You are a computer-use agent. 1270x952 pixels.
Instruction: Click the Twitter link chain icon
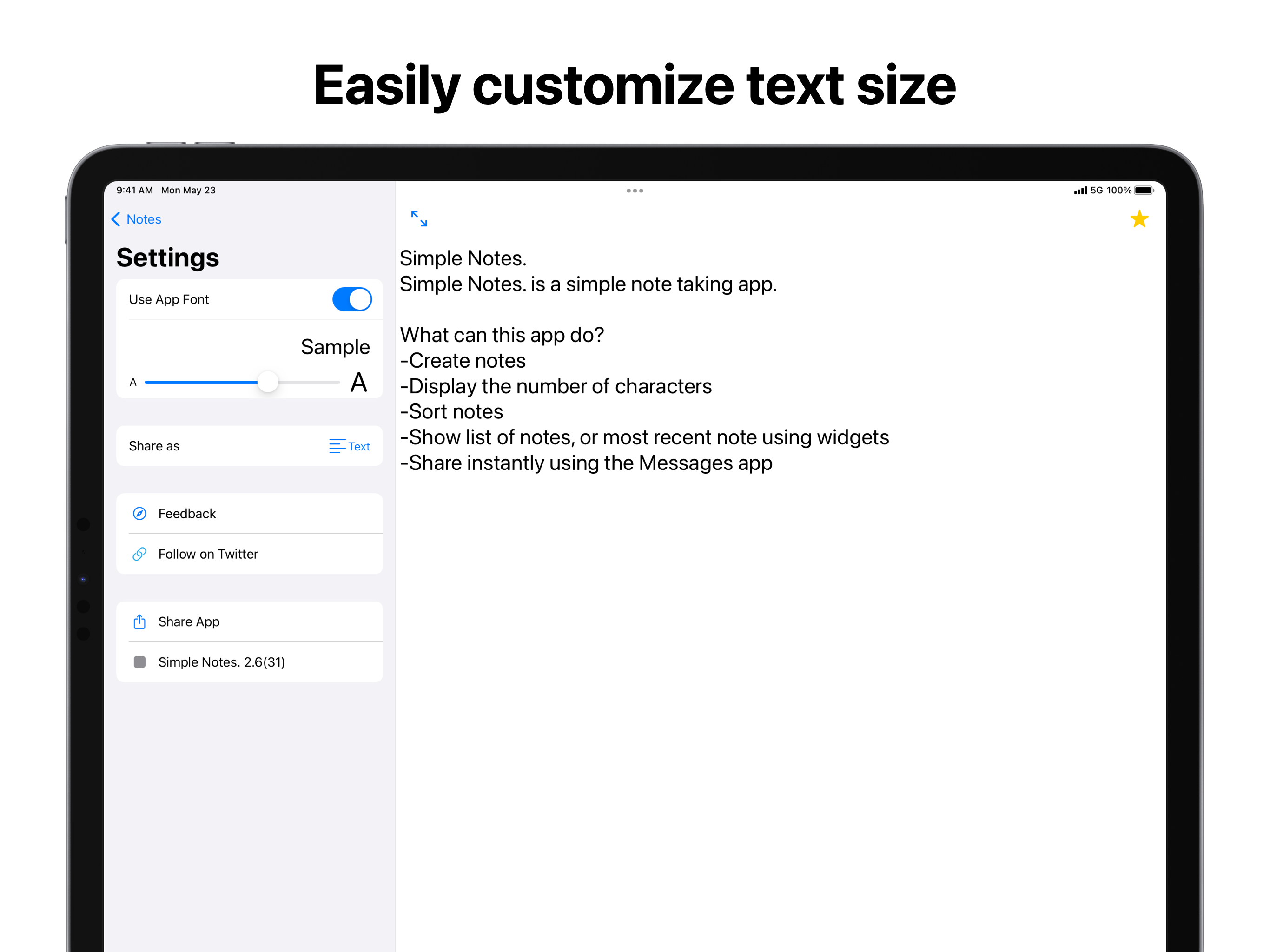[x=139, y=554]
